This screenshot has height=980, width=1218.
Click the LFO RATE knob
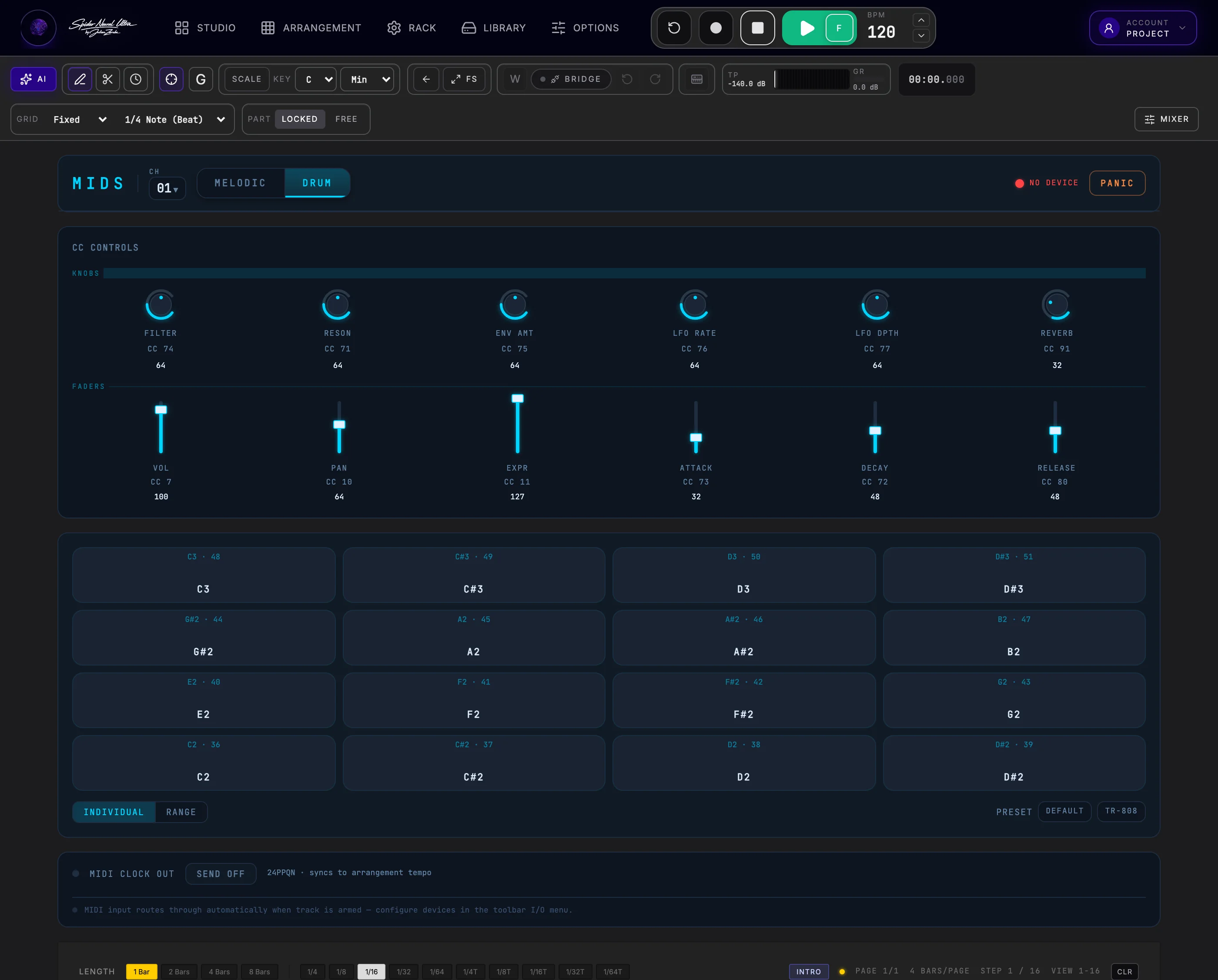click(694, 306)
